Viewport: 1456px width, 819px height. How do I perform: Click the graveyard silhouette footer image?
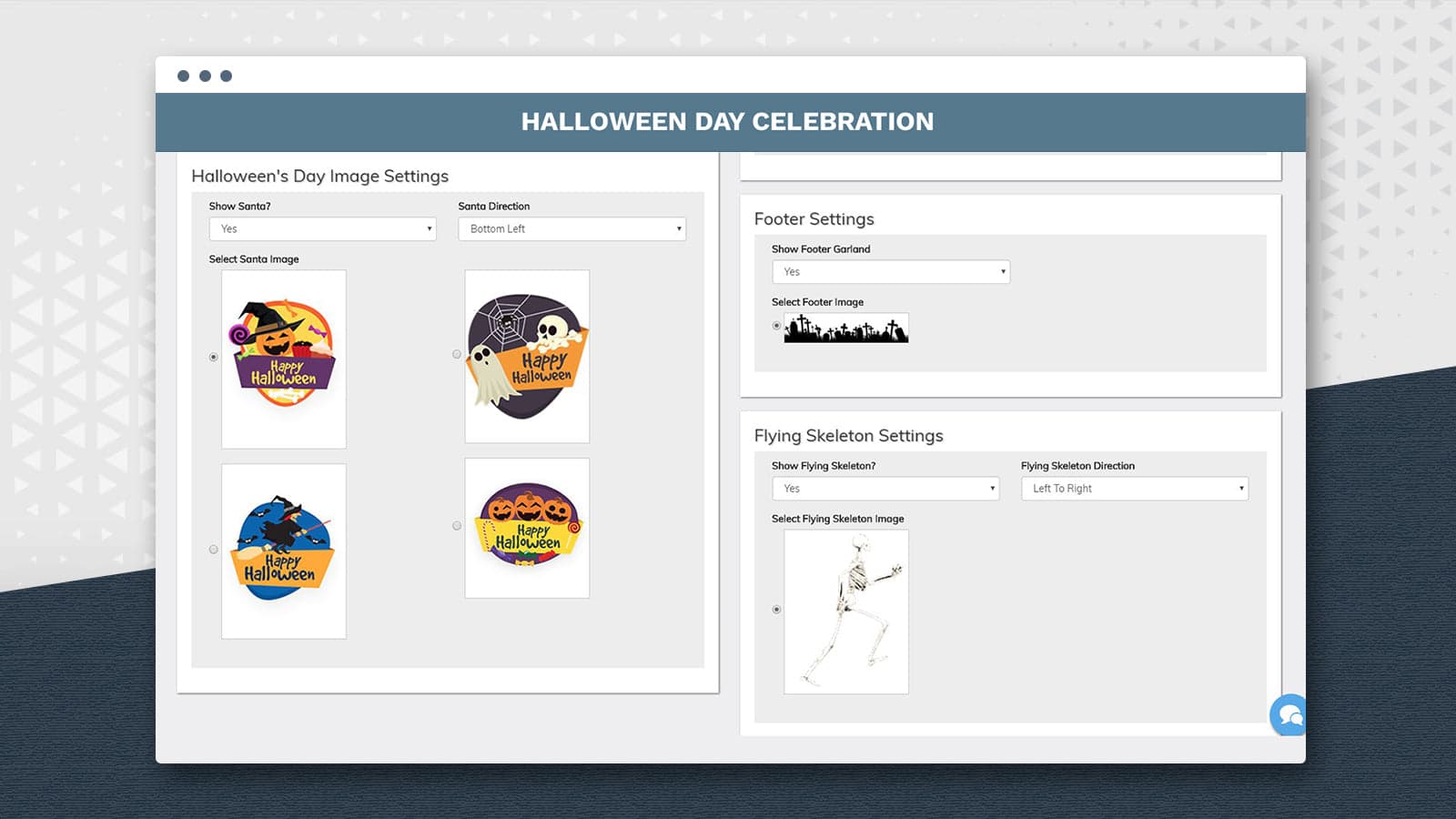pos(846,328)
